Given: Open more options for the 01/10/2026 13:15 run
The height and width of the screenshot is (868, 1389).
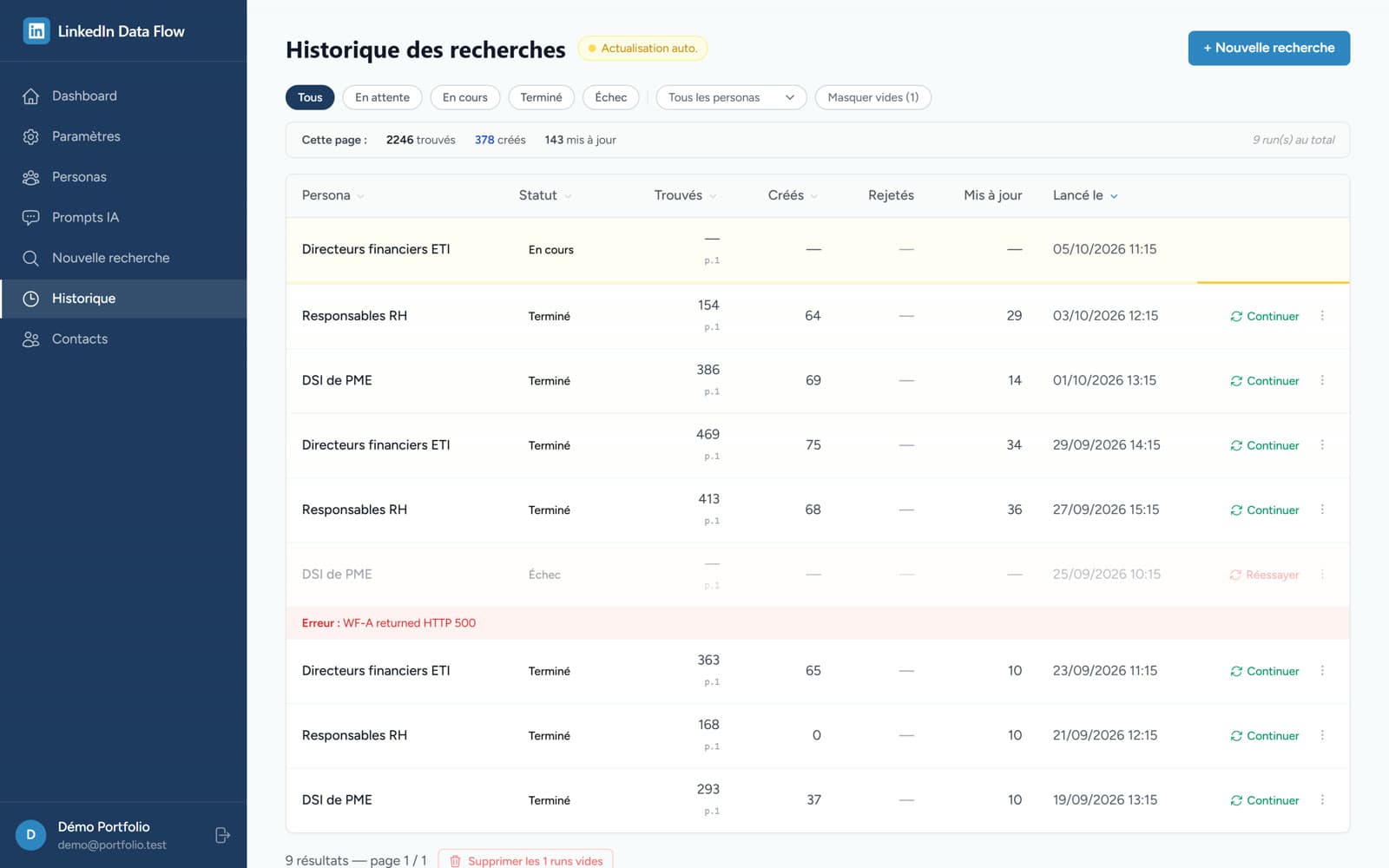Looking at the screenshot, I should click(x=1322, y=380).
